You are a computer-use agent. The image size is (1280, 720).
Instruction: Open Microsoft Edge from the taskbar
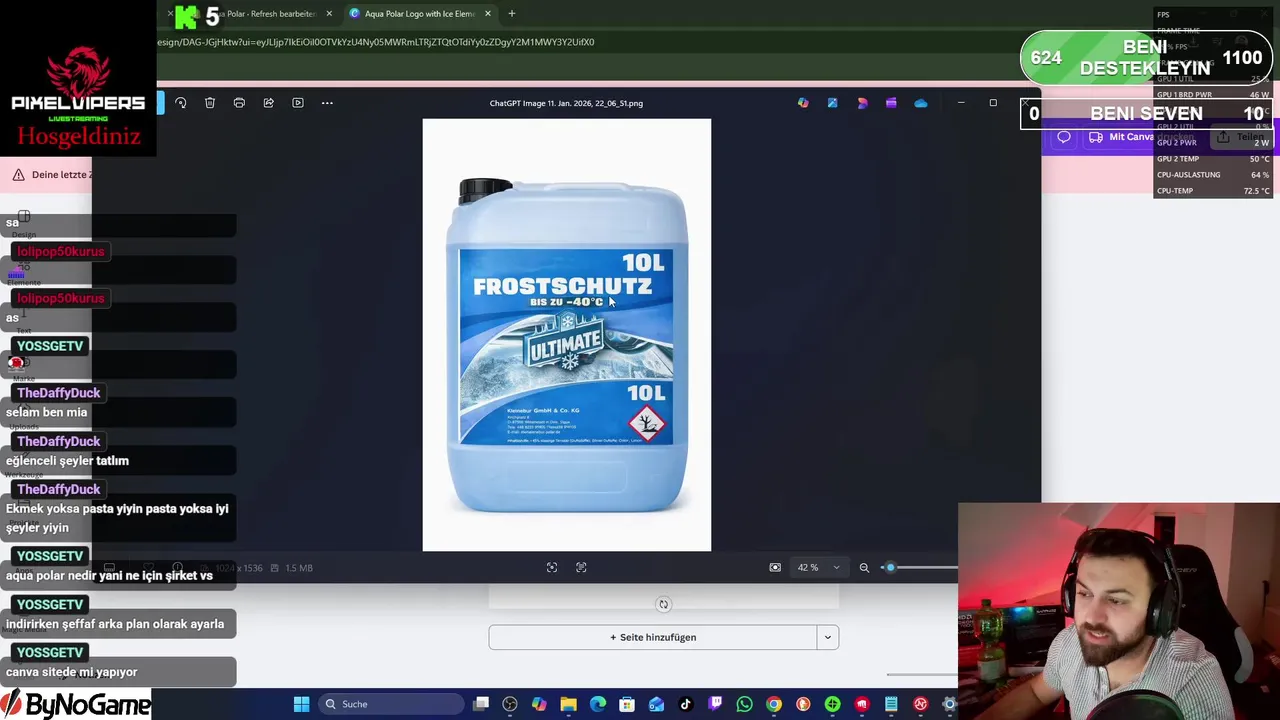[x=598, y=704]
